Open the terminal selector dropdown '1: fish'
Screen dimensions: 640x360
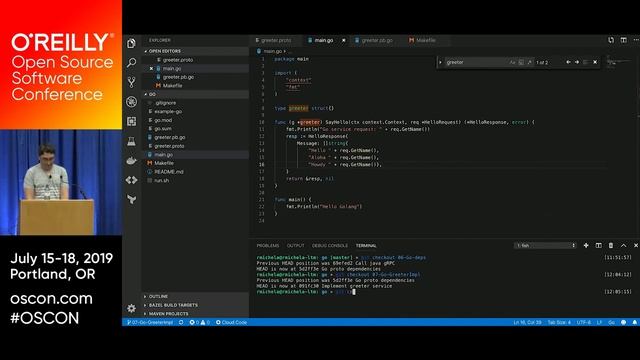click(x=546, y=245)
